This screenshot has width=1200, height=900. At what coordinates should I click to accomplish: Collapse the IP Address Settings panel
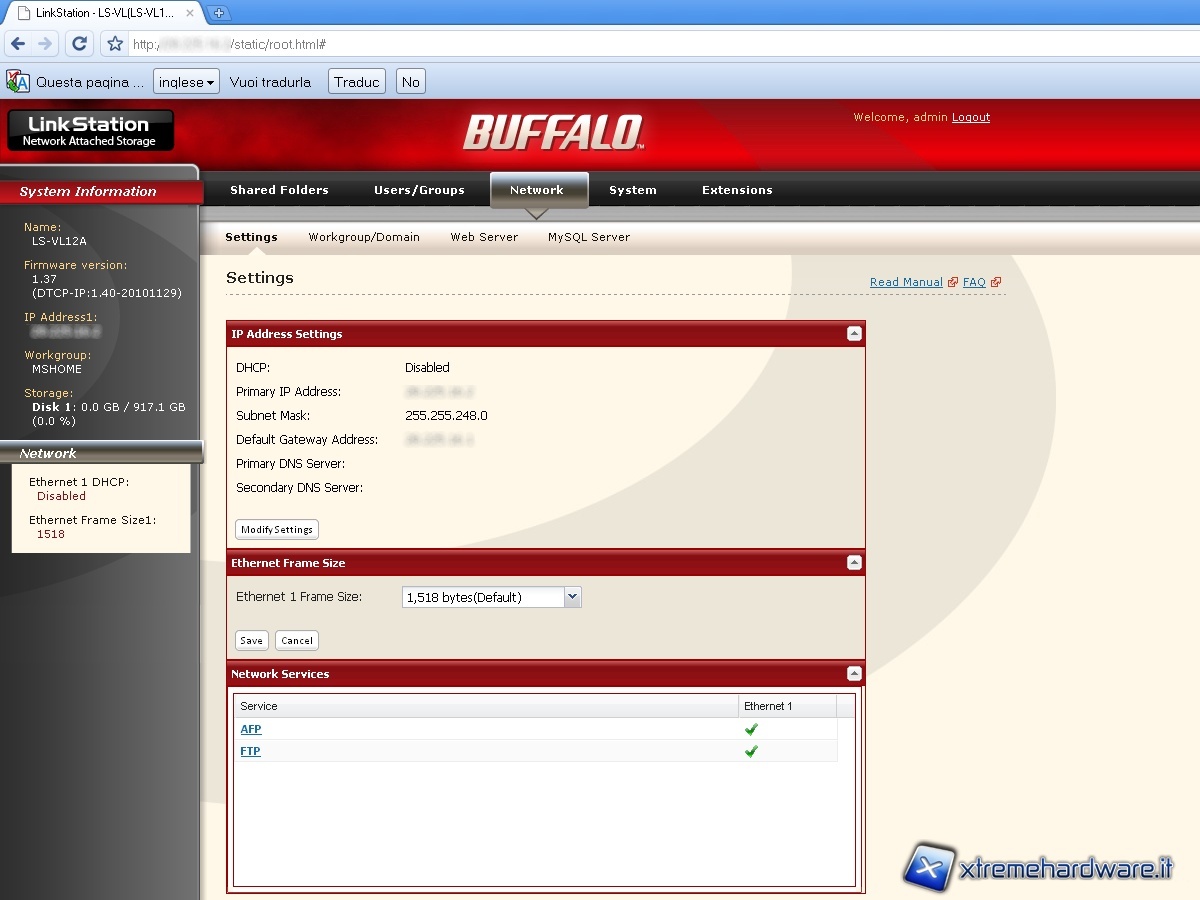pos(854,334)
